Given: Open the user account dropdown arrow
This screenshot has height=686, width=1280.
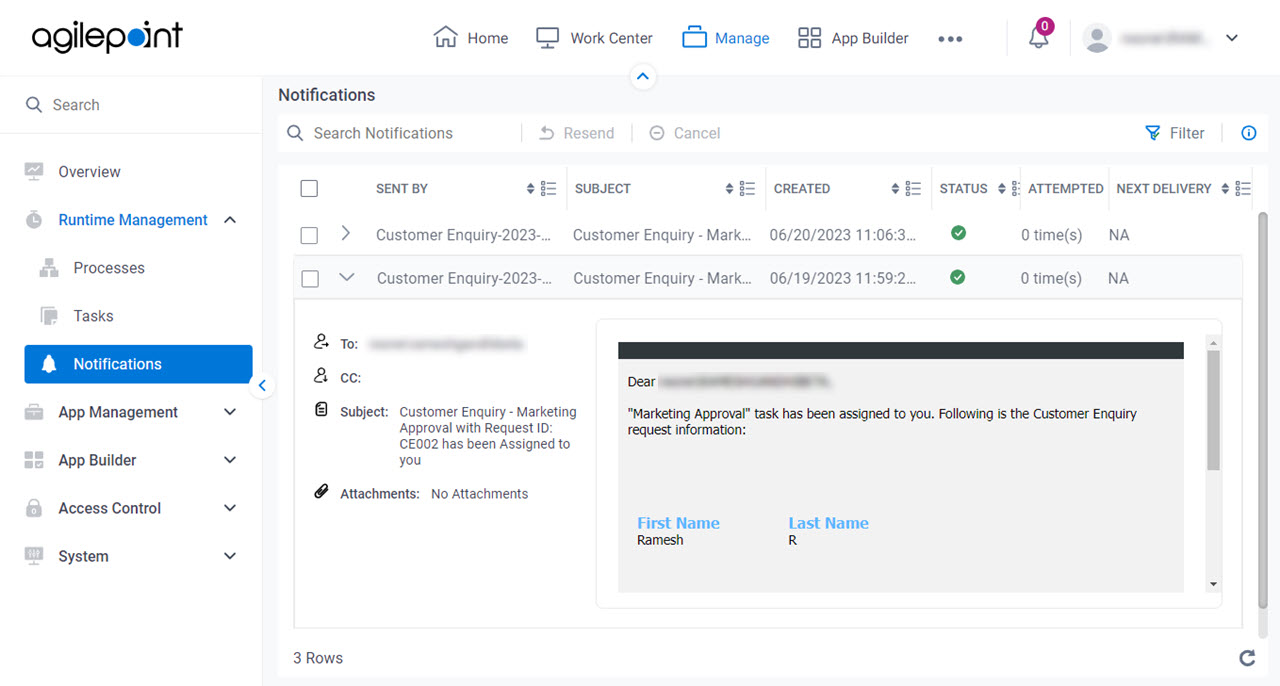Looking at the screenshot, I should (x=1232, y=38).
